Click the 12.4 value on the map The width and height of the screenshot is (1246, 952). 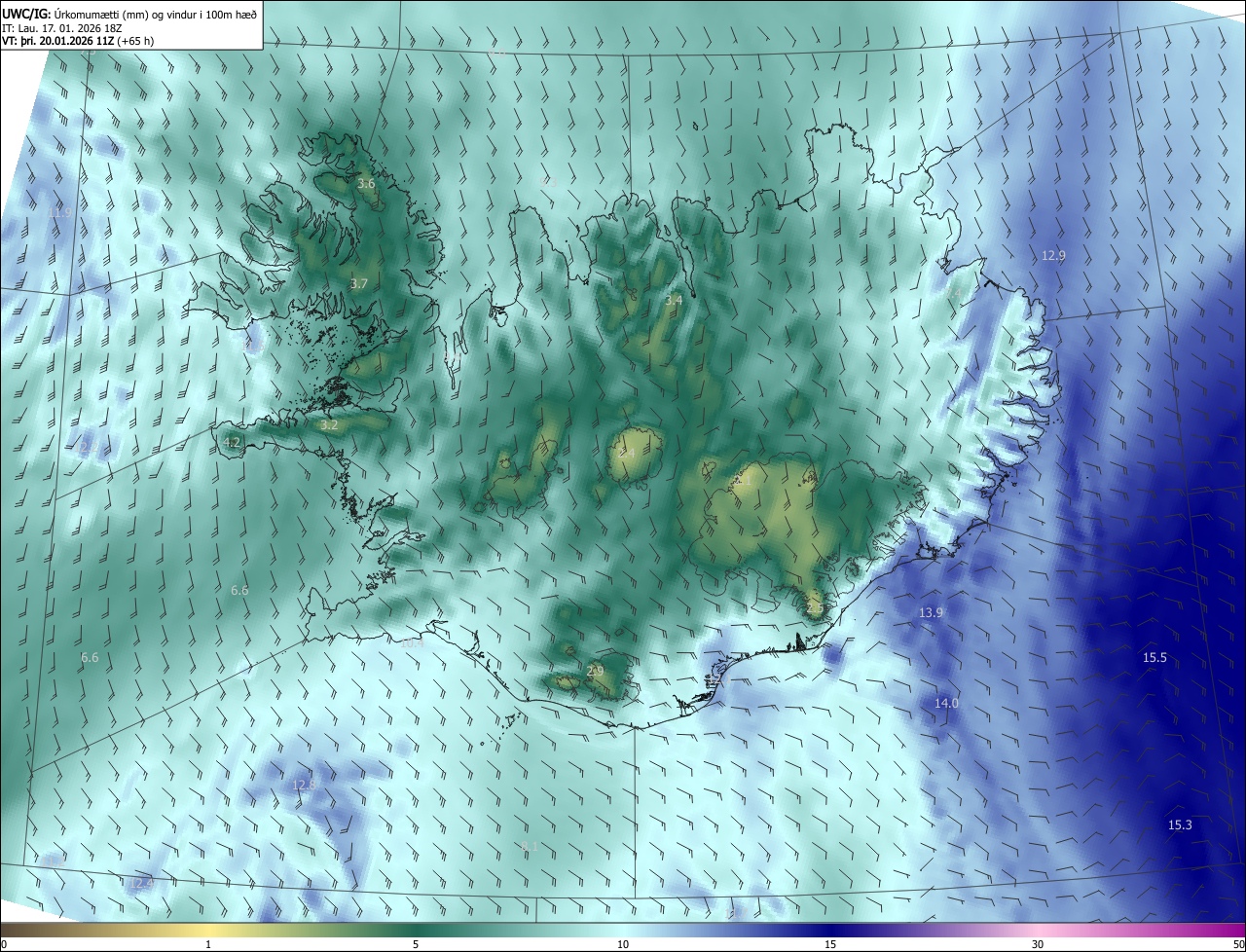click(142, 883)
